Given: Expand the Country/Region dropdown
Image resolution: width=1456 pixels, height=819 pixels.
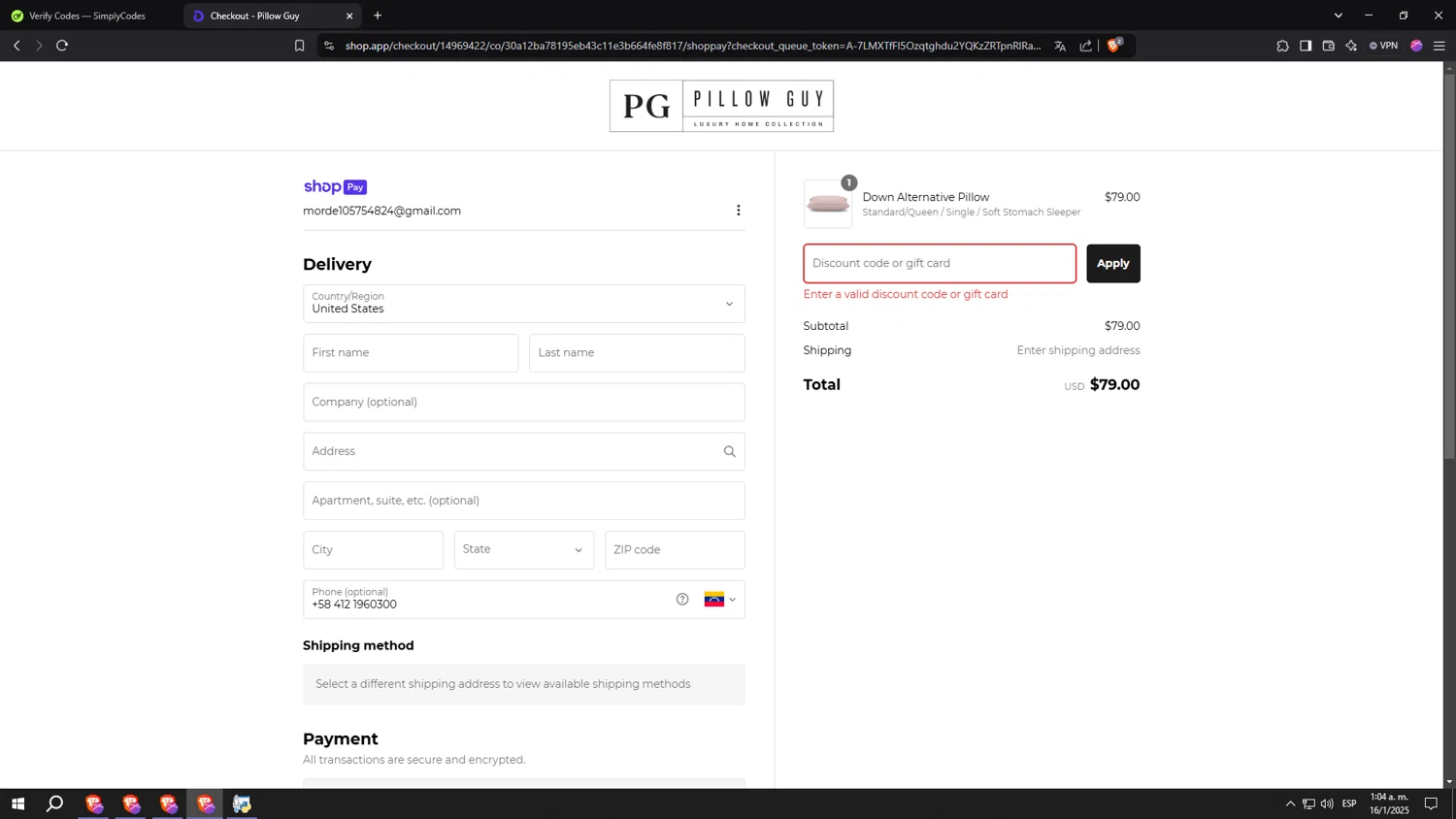Looking at the screenshot, I should [523, 304].
